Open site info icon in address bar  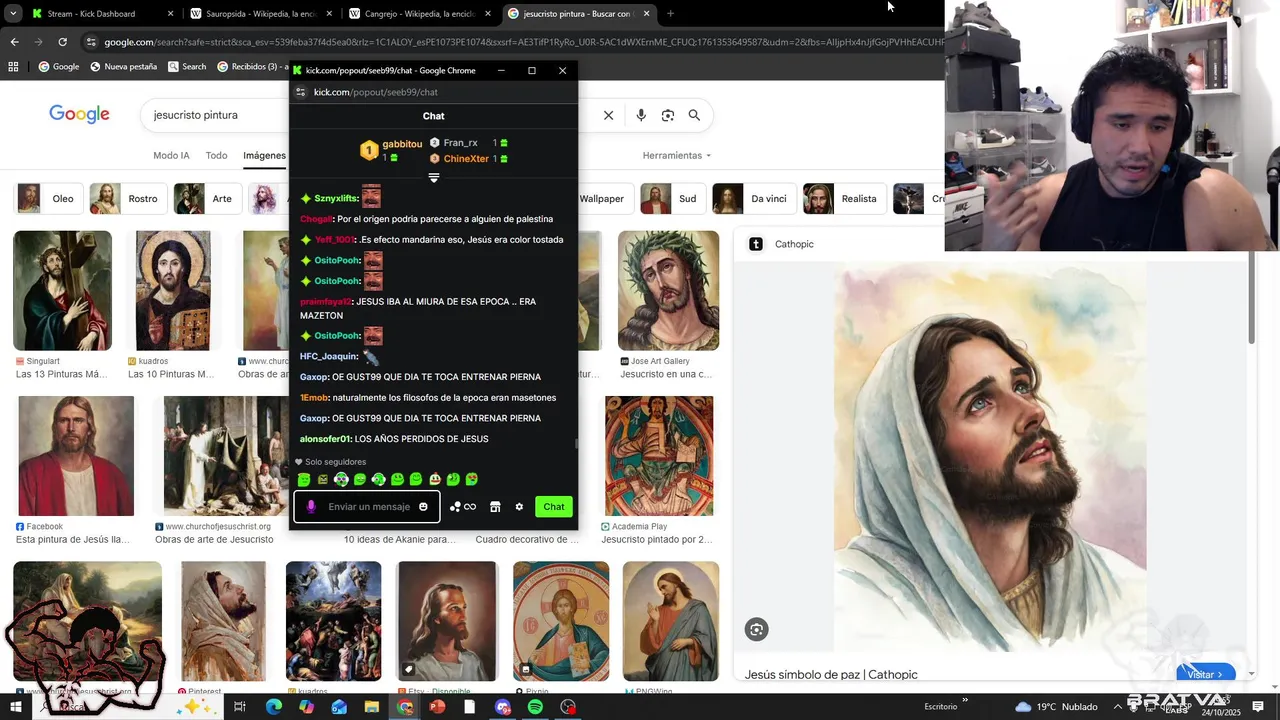92,42
